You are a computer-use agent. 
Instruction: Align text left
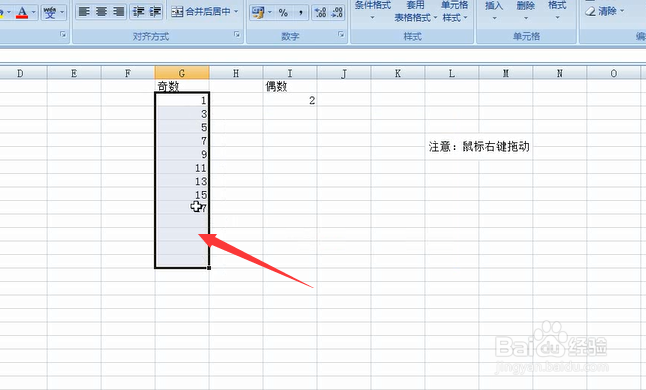[x=84, y=12]
